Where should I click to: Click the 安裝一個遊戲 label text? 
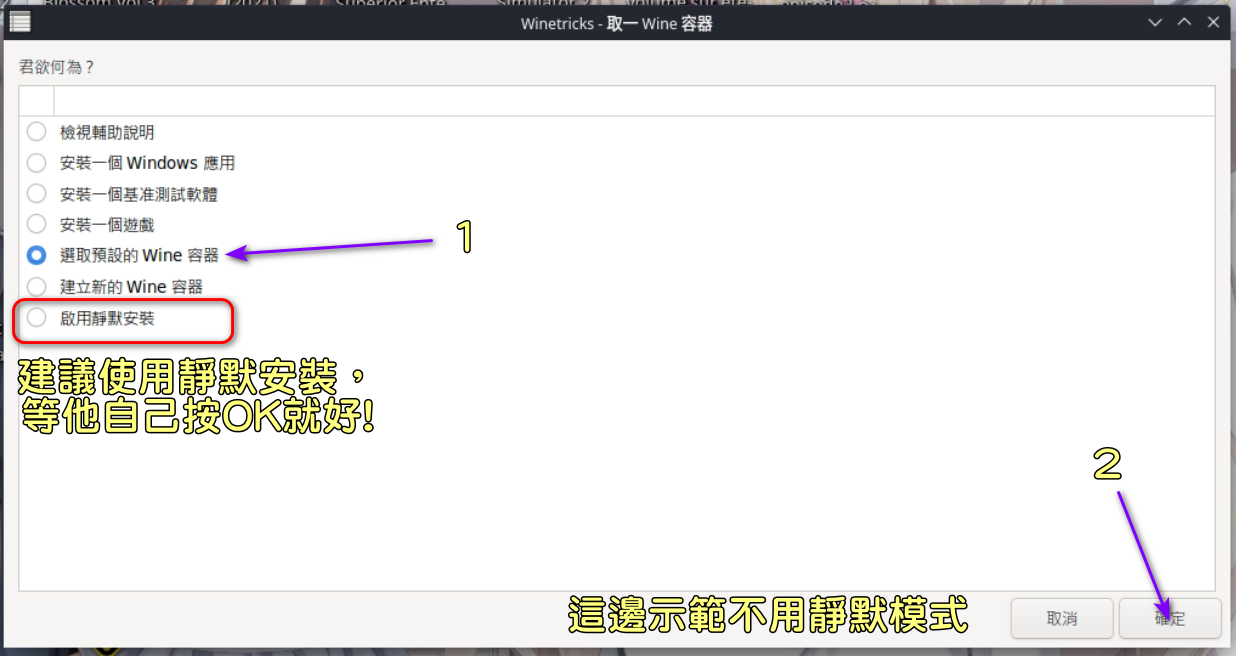[107, 225]
